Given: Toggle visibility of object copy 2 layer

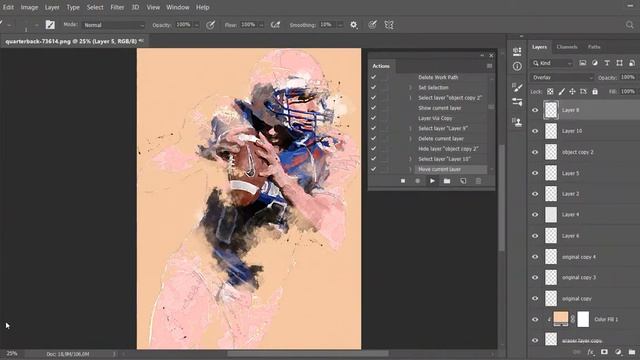Looking at the screenshot, I should click(x=535, y=152).
